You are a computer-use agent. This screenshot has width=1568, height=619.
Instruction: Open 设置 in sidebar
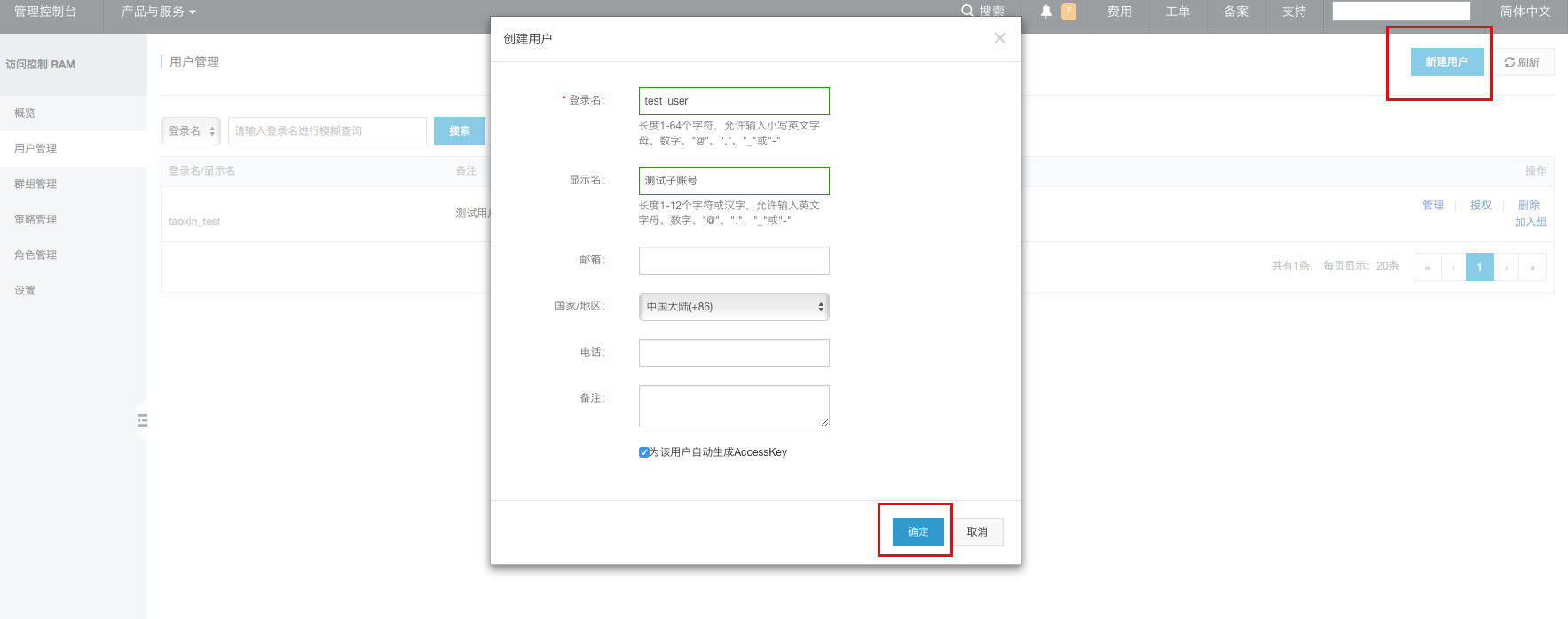click(x=74, y=291)
